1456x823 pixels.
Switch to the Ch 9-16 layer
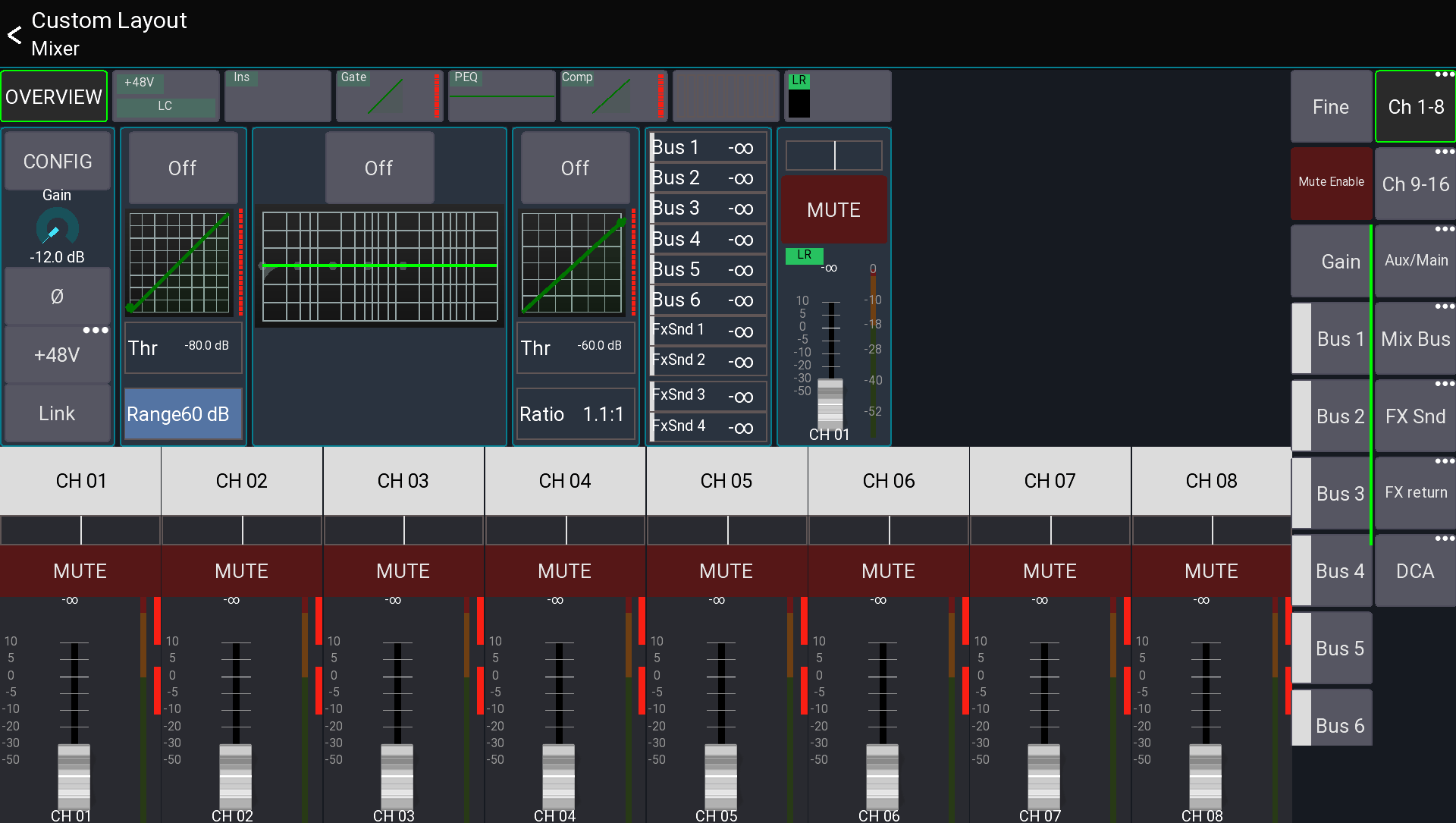(x=1414, y=184)
